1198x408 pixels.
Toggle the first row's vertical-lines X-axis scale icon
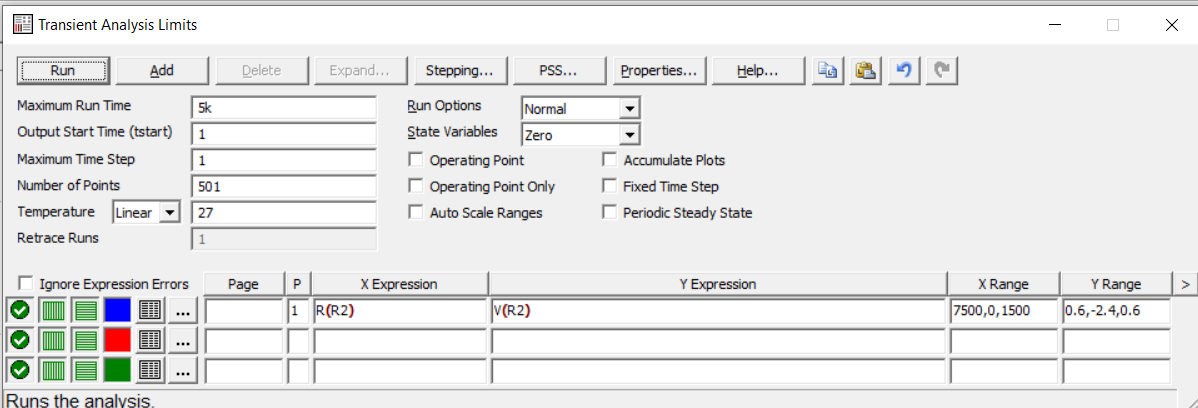52,311
